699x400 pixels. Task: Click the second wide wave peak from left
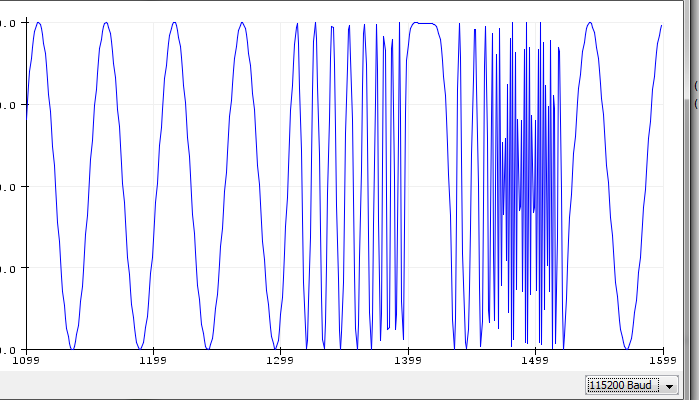pyautogui.click(x=107, y=23)
